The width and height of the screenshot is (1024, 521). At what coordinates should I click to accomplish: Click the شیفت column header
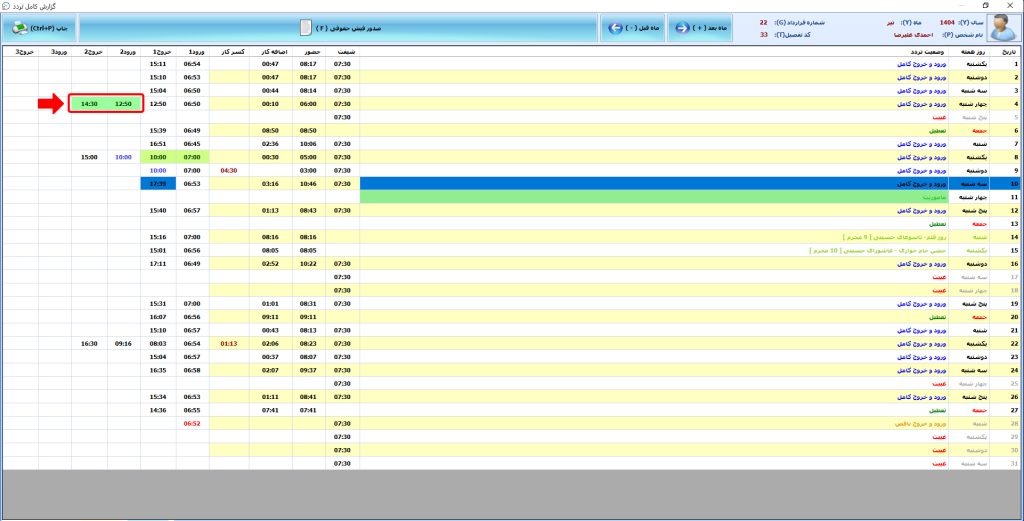point(341,50)
